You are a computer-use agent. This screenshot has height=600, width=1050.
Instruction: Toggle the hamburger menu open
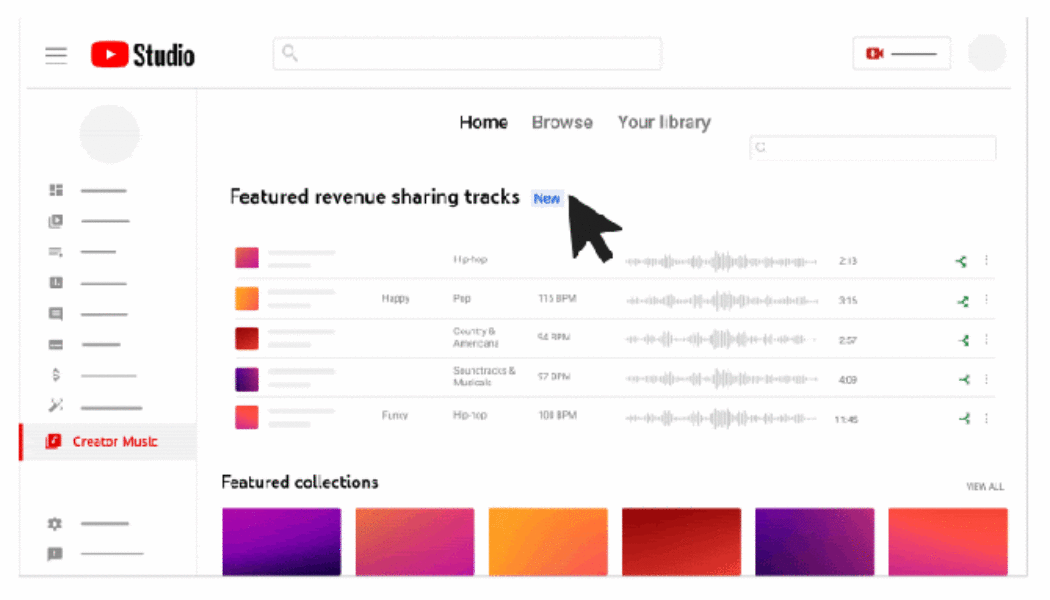(x=56, y=55)
